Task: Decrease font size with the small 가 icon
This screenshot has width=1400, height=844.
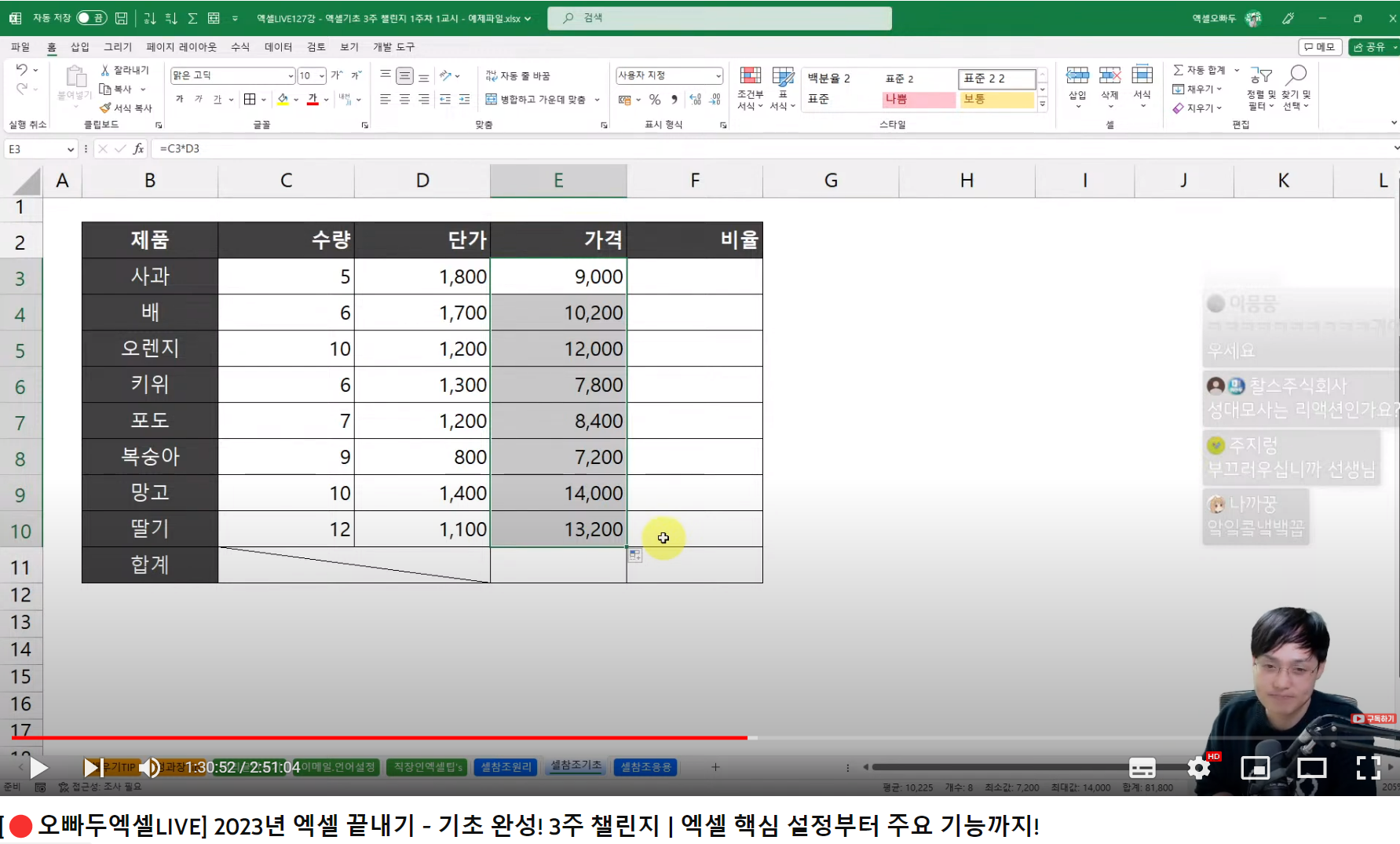Action: click(x=356, y=75)
